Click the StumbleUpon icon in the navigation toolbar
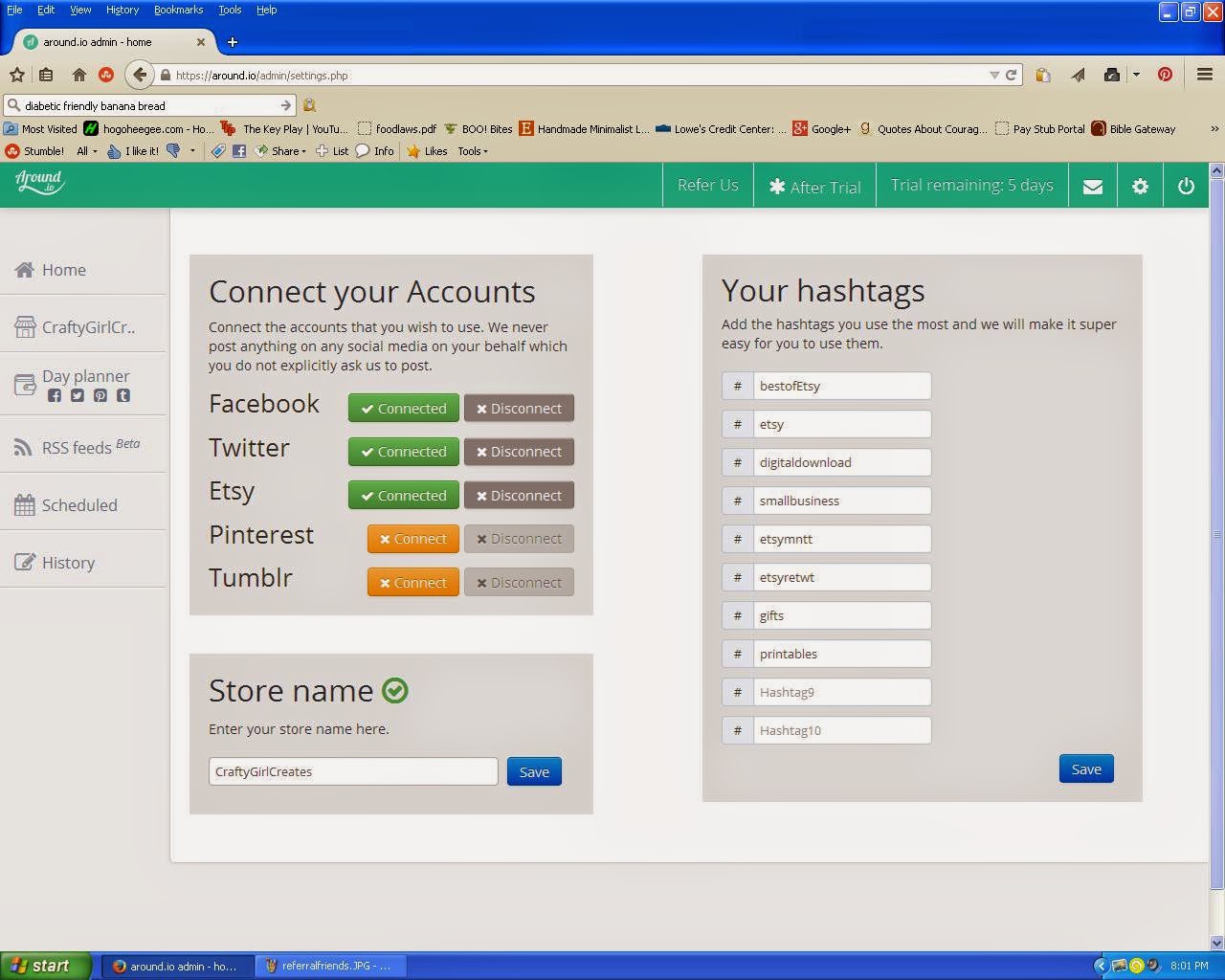 point(106,75)
